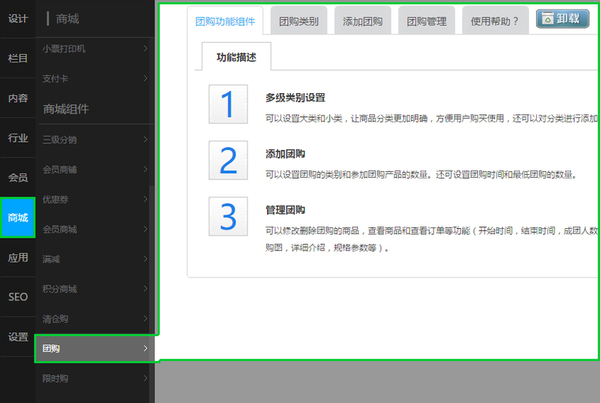Expand chevron beside 会员商城

coord(145,229)
